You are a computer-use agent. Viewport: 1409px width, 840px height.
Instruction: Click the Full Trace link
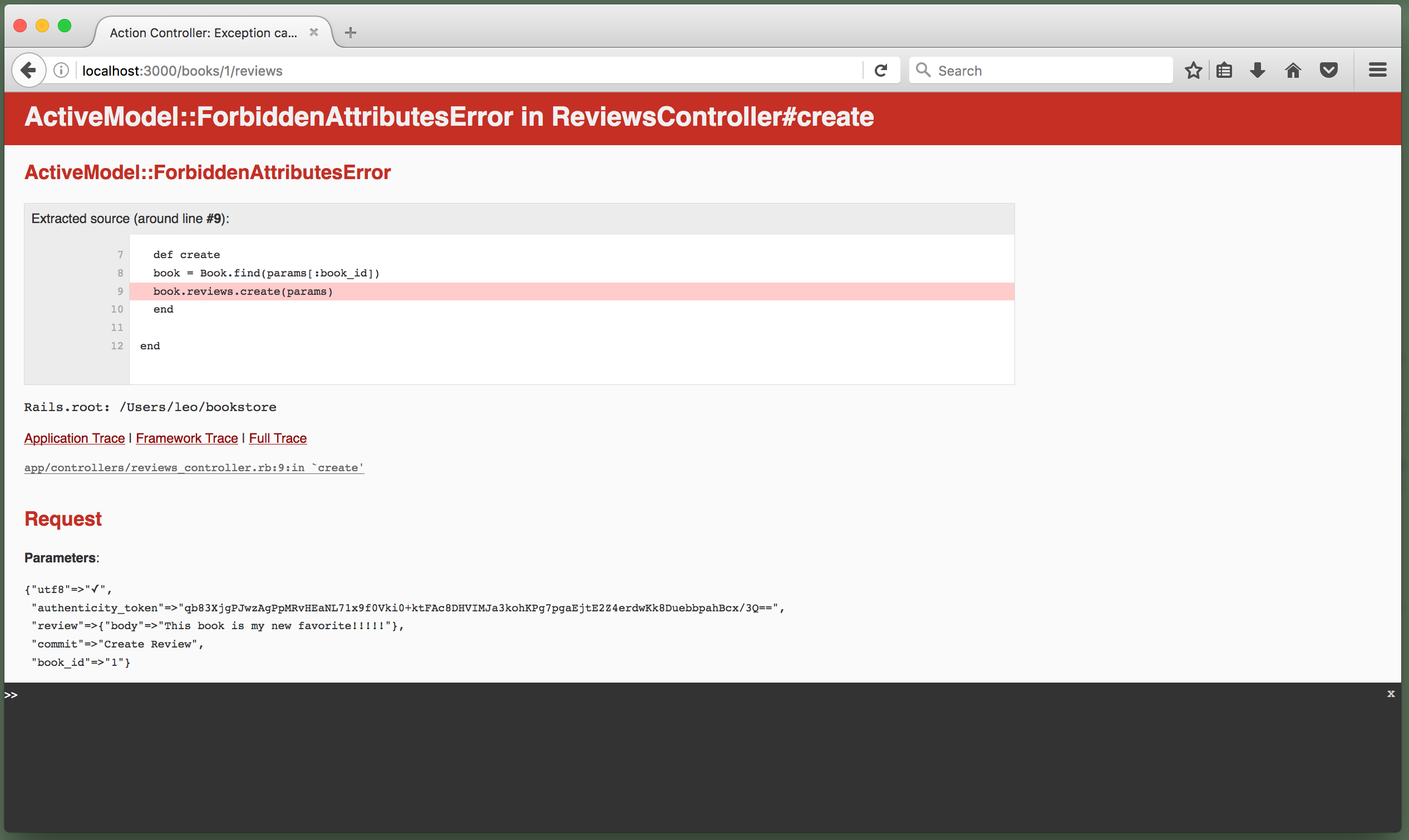[277, 438]
